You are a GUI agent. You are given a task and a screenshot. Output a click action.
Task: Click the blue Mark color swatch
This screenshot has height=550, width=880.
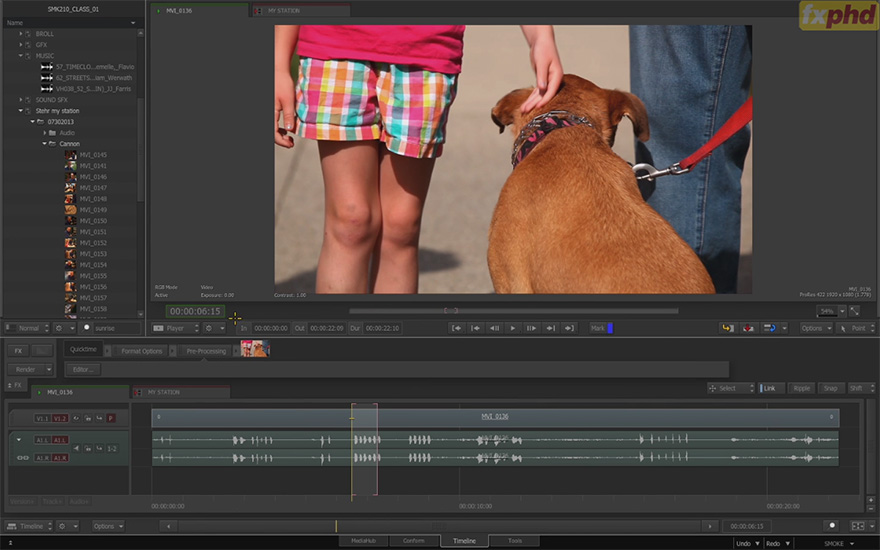(610, 328)
